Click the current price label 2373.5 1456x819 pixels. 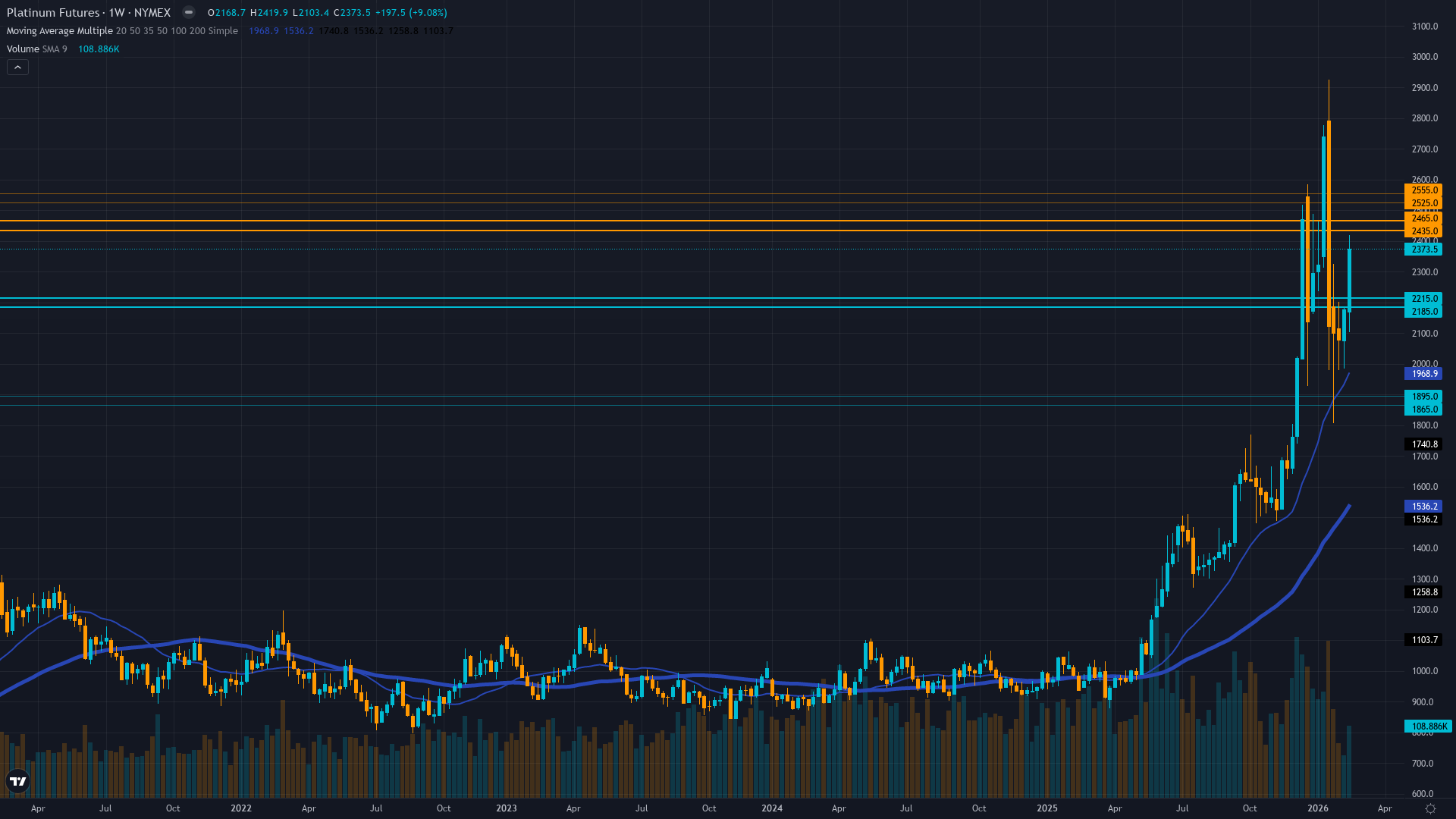[x=1423, y=249]
